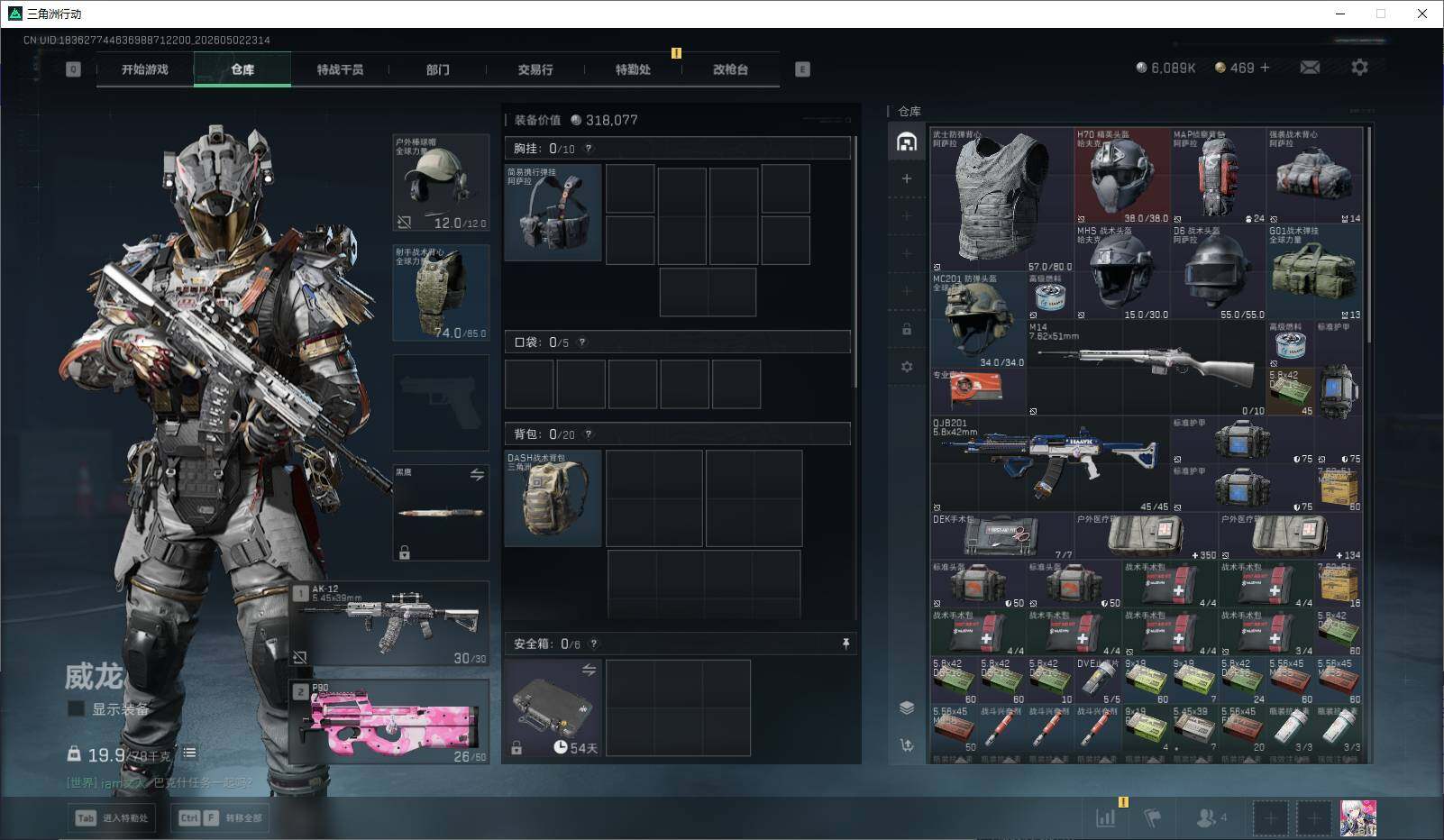Select the 简易携行弹挂 chest rig
Screen dimensions: 1444x840
[x=553, y=213]
